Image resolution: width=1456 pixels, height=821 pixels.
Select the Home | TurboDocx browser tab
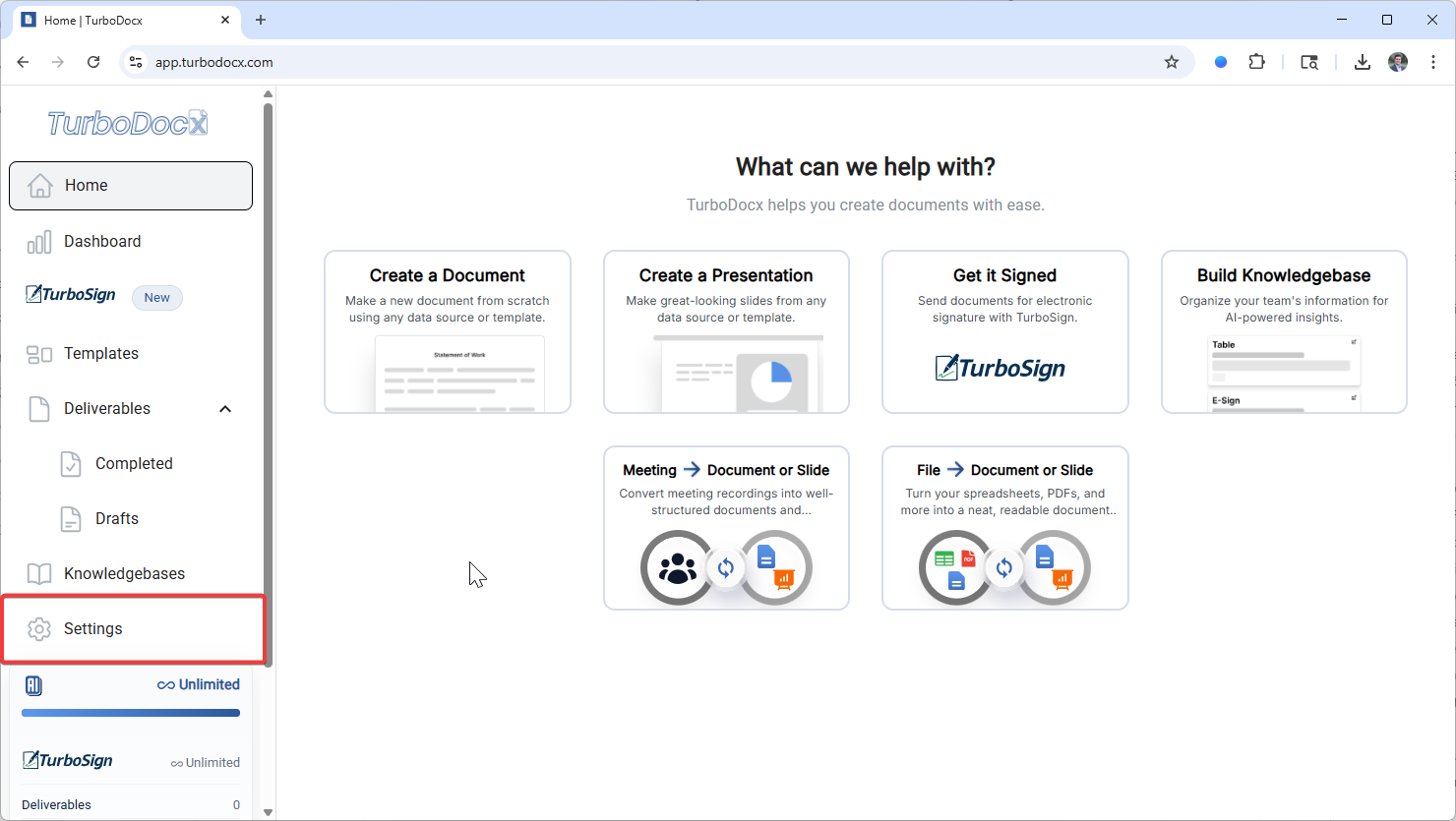click(125, 20)
